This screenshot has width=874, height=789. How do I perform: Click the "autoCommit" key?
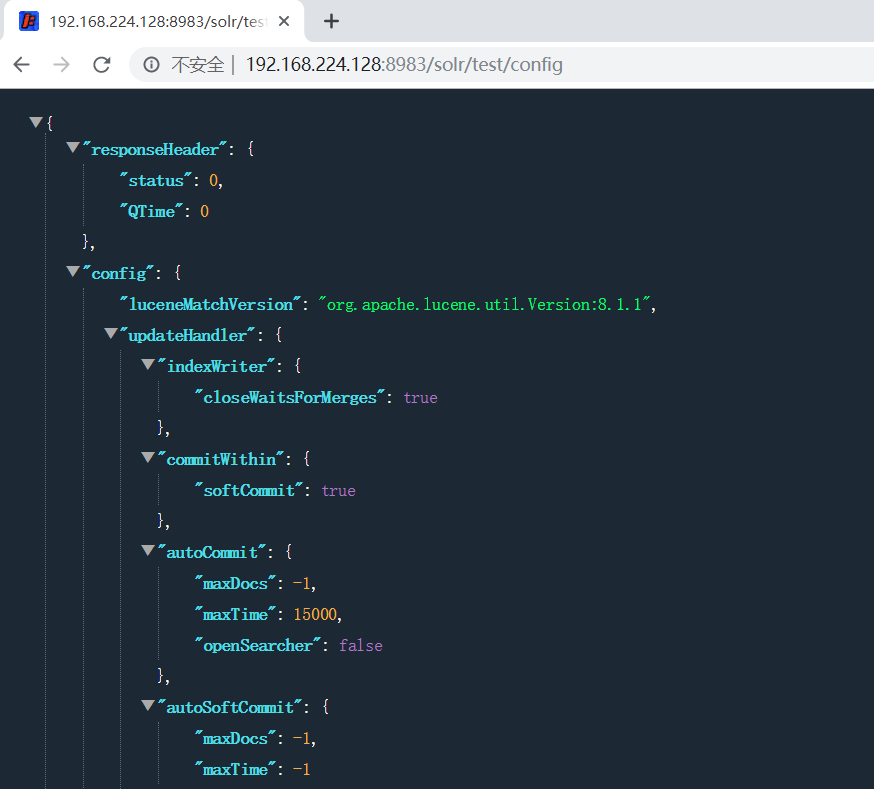212,553
